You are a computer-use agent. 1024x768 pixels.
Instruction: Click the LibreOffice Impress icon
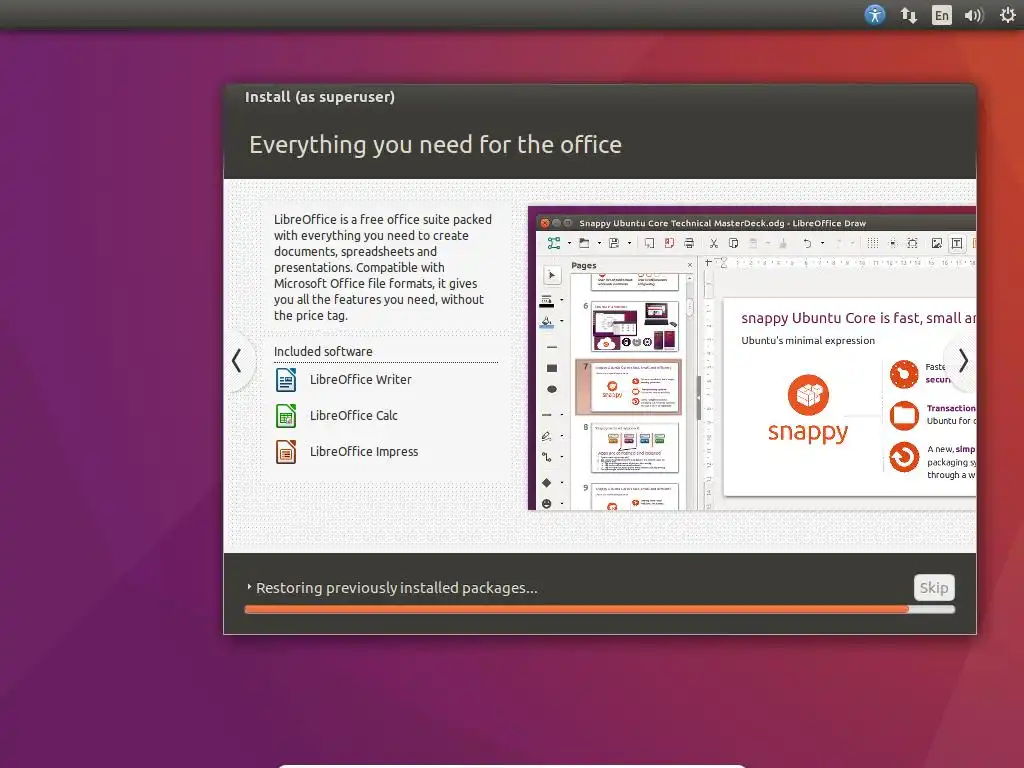286,452
